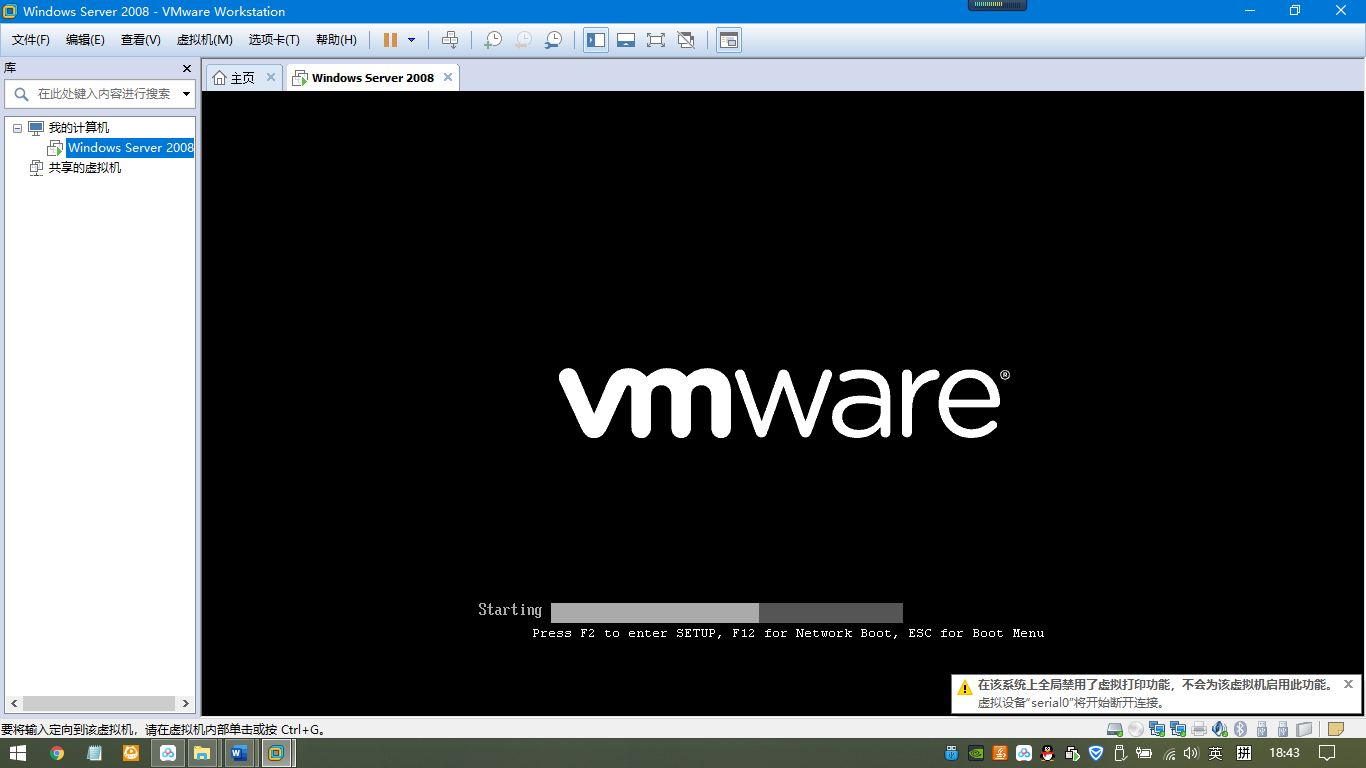
Task: Click the library horizontal scrollbar track
Action: click(100, 704)
